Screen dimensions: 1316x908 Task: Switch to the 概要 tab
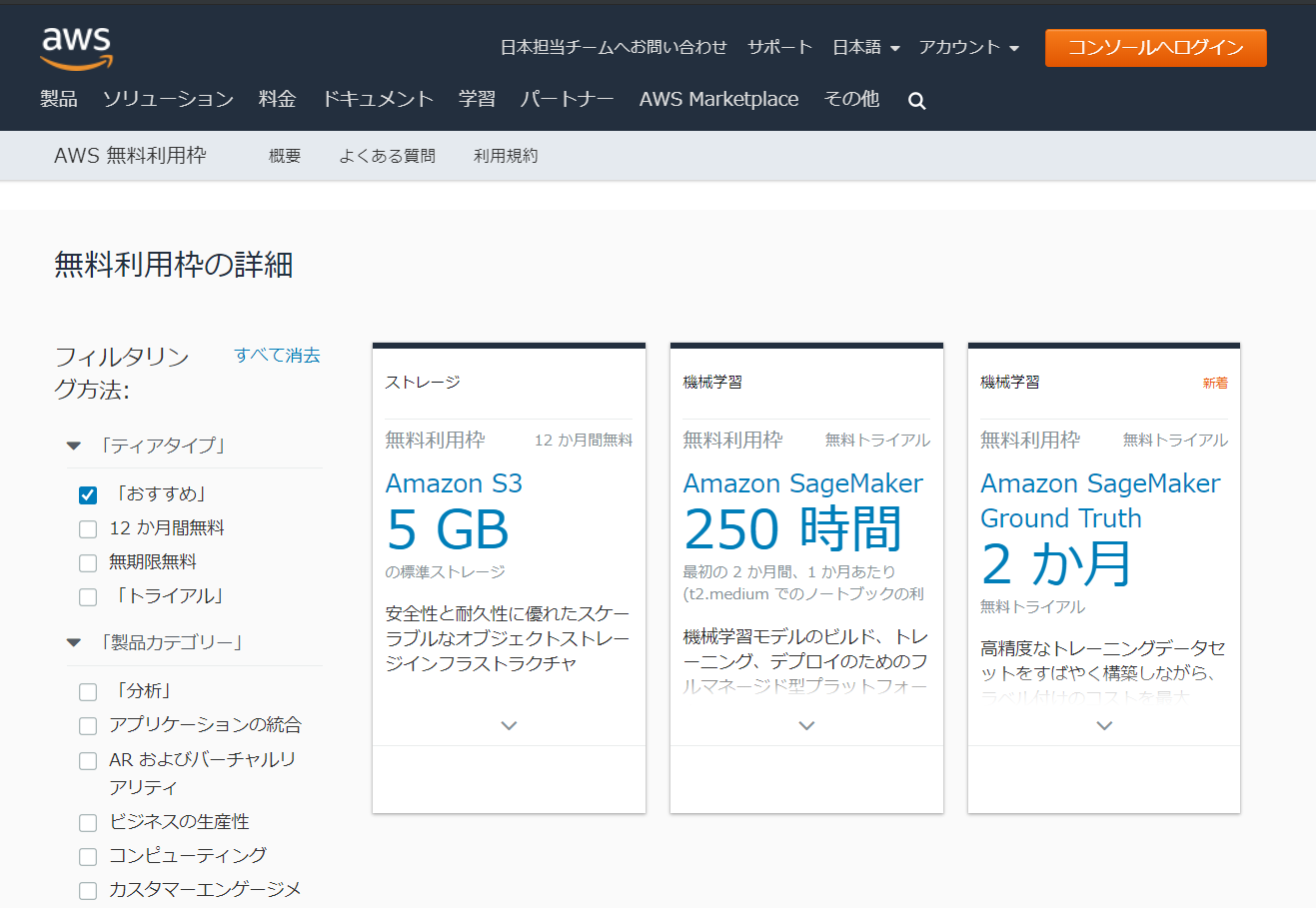[x=285, y=156]
